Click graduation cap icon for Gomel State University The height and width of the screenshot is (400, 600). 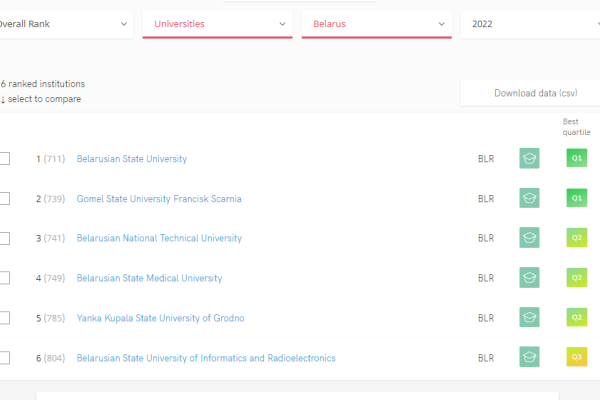(x=529, y=198)
